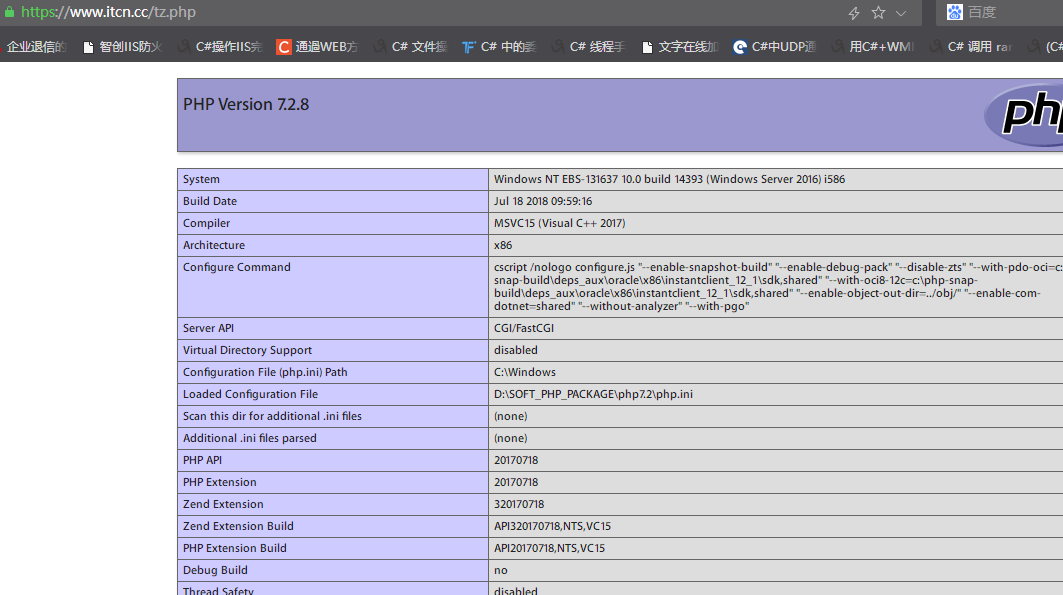The image size is (1063, 595).
Task: Open the TF icon C# 中的 bookmark
Action: (499, 47)
